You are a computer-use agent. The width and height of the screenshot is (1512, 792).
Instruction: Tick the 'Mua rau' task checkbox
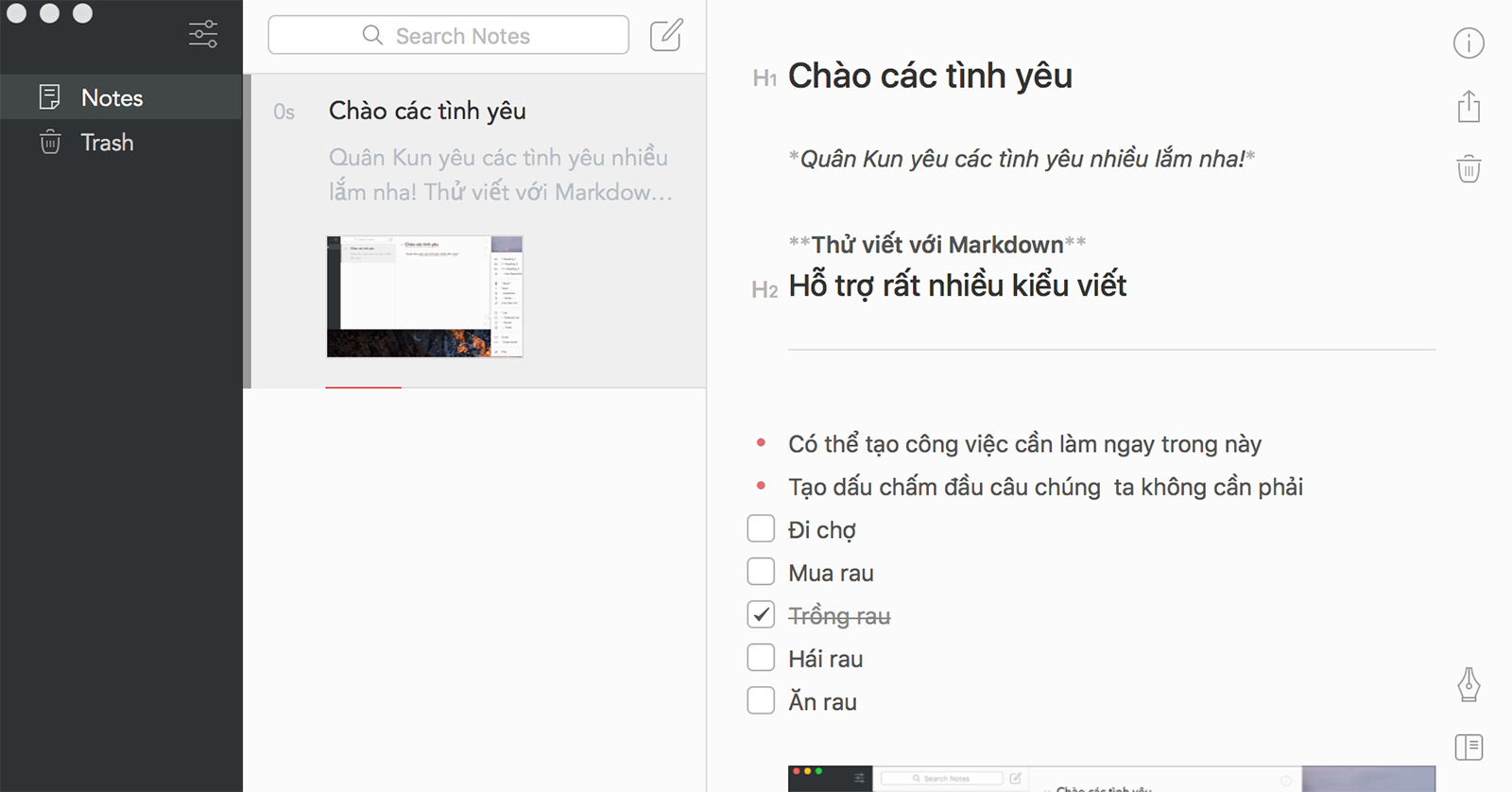(x=761, y=572)
